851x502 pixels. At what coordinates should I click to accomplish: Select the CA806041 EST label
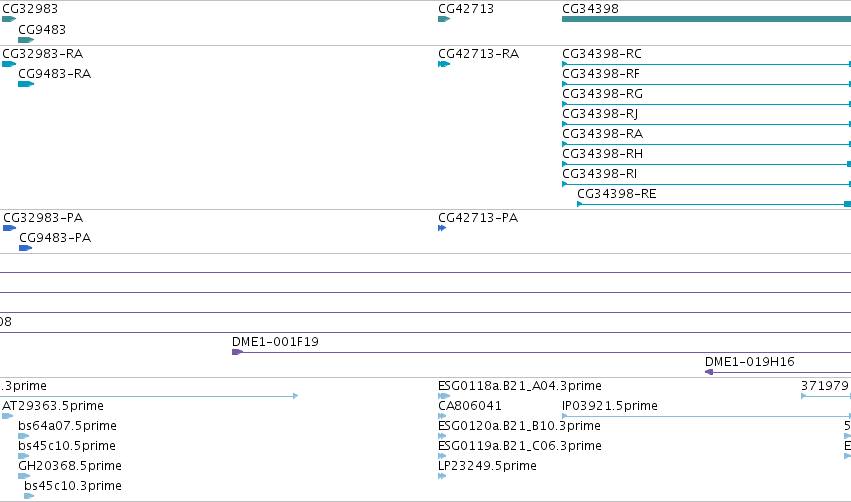tap(469, 406)
